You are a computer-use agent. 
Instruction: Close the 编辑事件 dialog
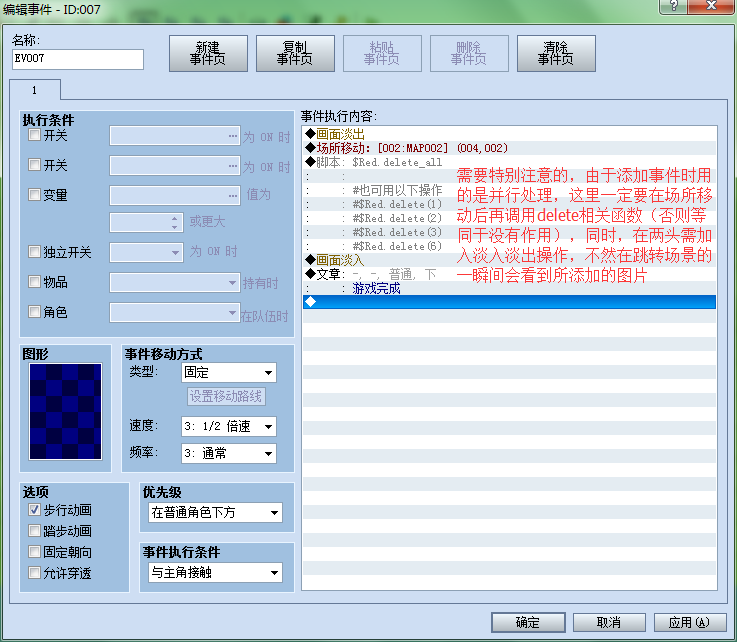click(711, 6)
